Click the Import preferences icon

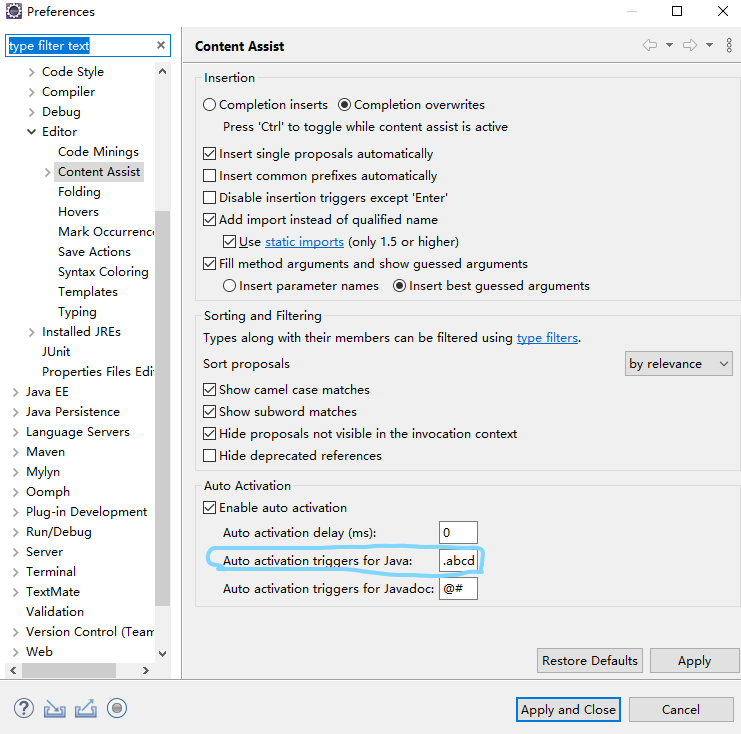55,708
